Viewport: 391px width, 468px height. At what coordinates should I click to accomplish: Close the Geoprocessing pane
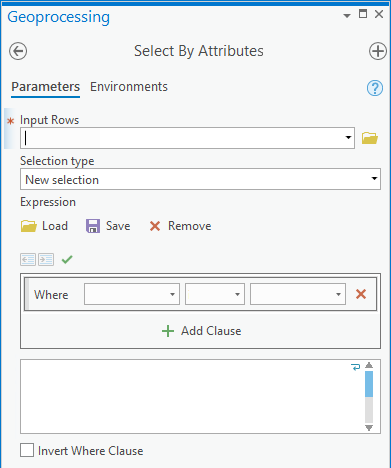pyautogui.click(x=379, y=14)
